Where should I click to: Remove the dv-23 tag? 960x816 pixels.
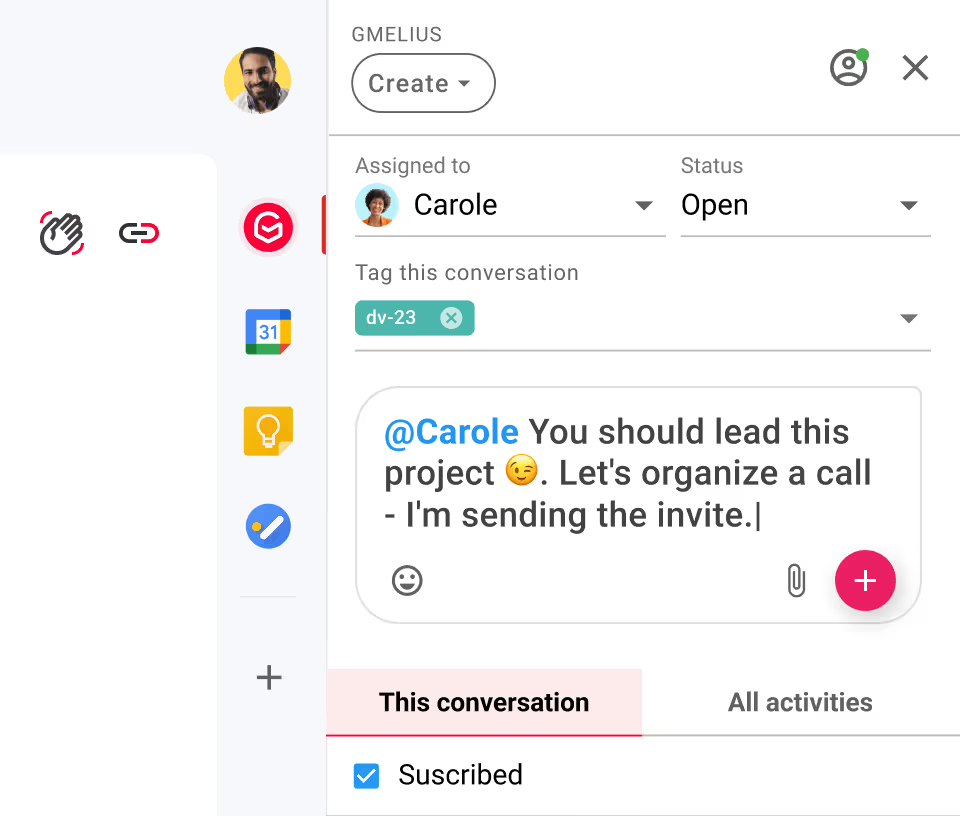tap(451, 318)
